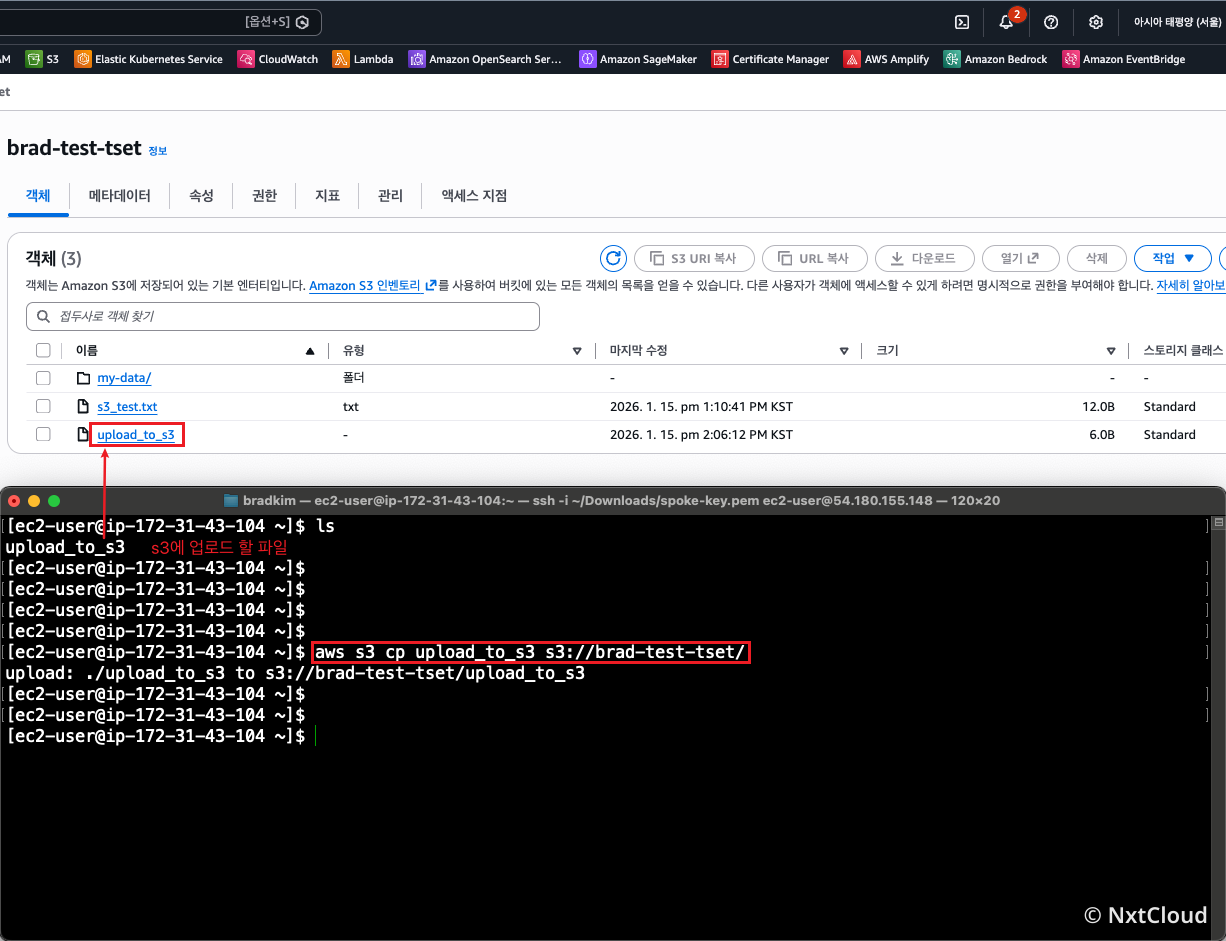Click the 다운로드 button
This screenshot has width=1226, height=941.
(x=924, y=258)
